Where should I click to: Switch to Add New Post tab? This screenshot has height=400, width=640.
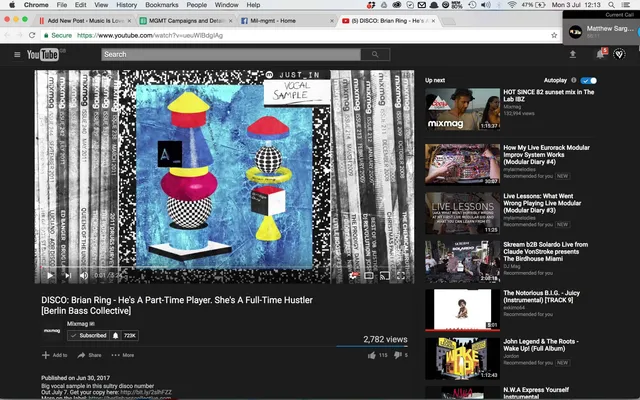point(85,20)
